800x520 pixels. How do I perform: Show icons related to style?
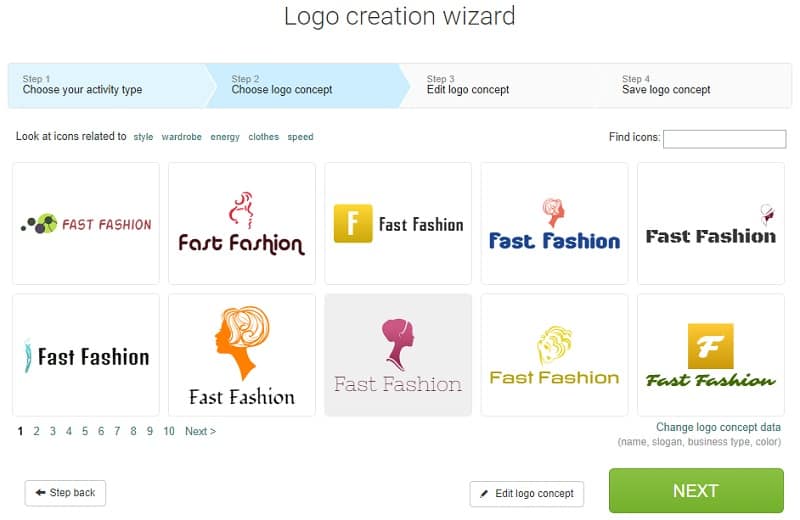[x=143, y=137]
